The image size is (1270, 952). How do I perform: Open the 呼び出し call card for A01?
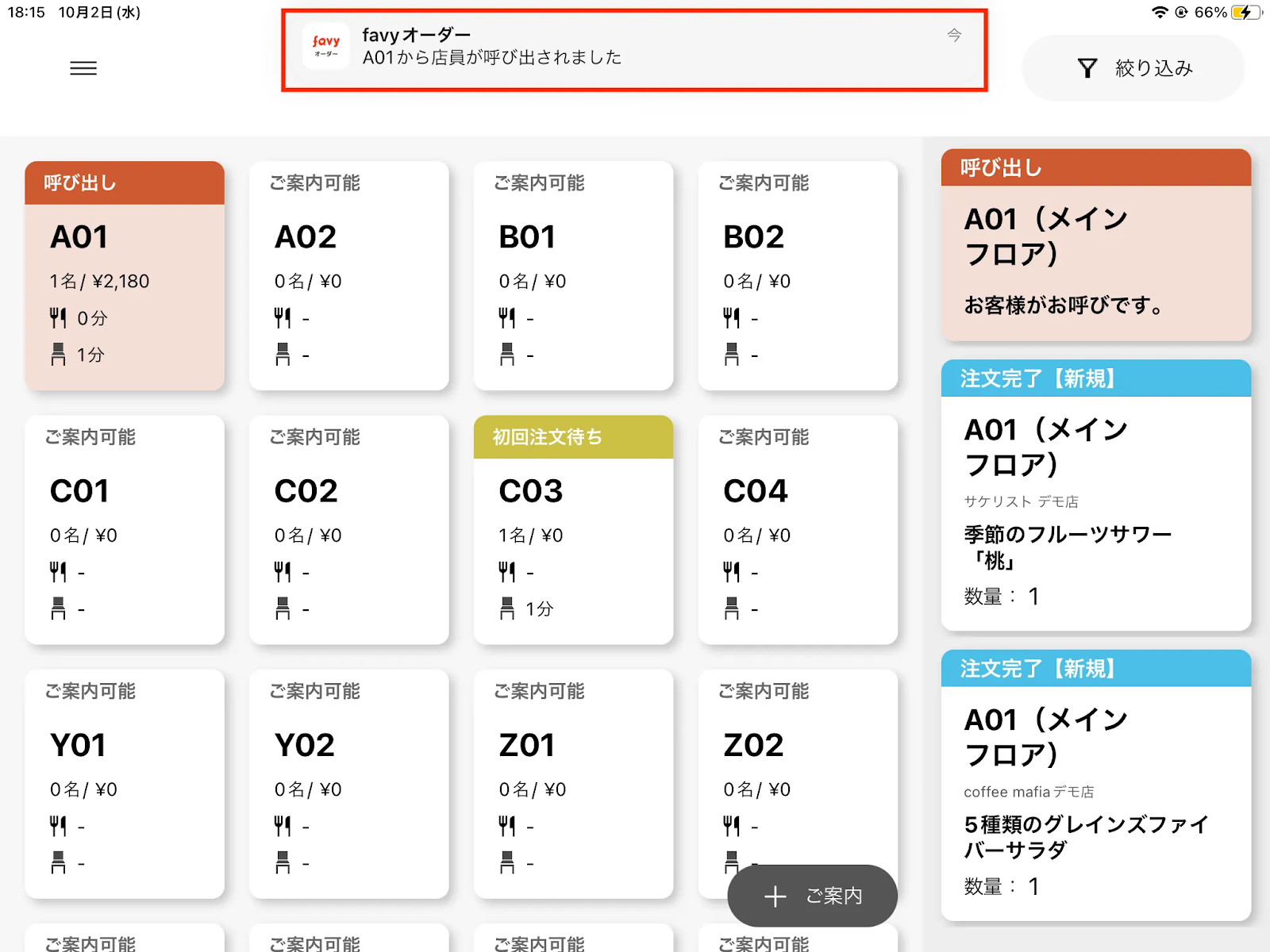[x=1095, y=245]
